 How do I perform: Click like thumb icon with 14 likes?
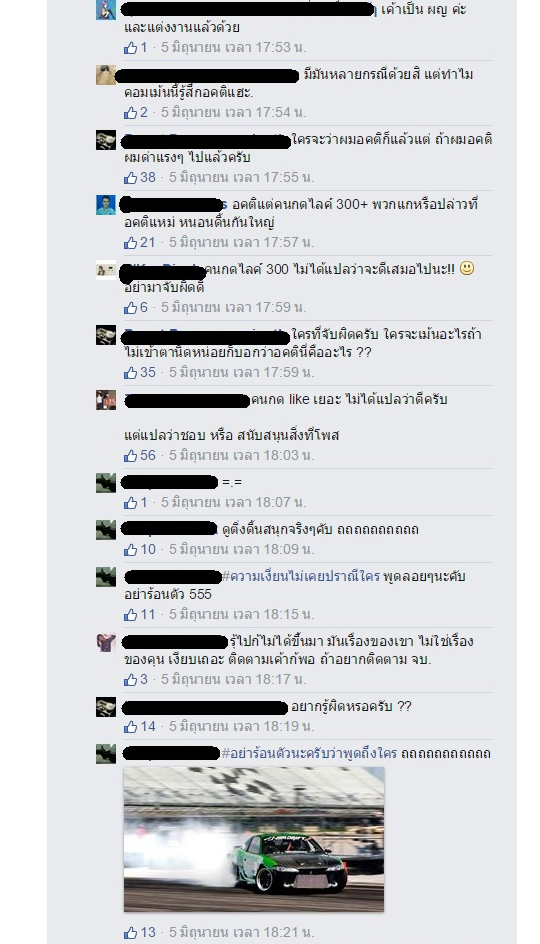coord(131,727)
